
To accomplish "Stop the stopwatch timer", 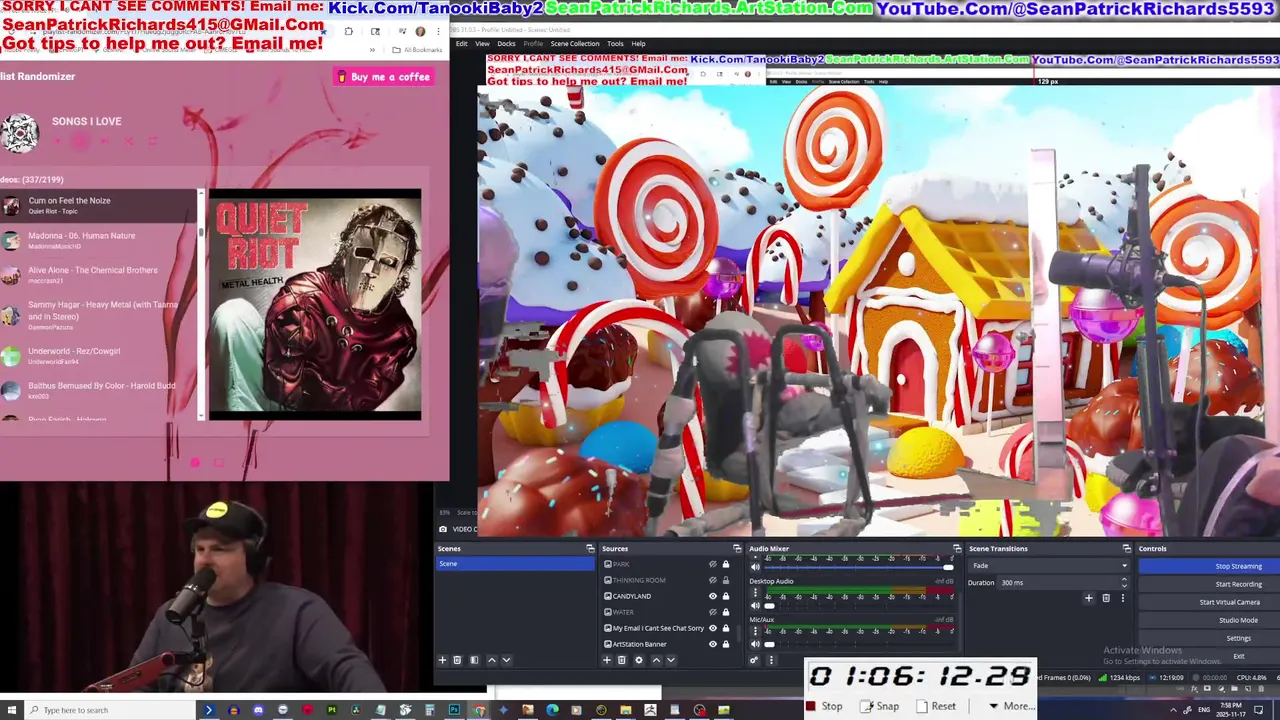I will [825, 706].
